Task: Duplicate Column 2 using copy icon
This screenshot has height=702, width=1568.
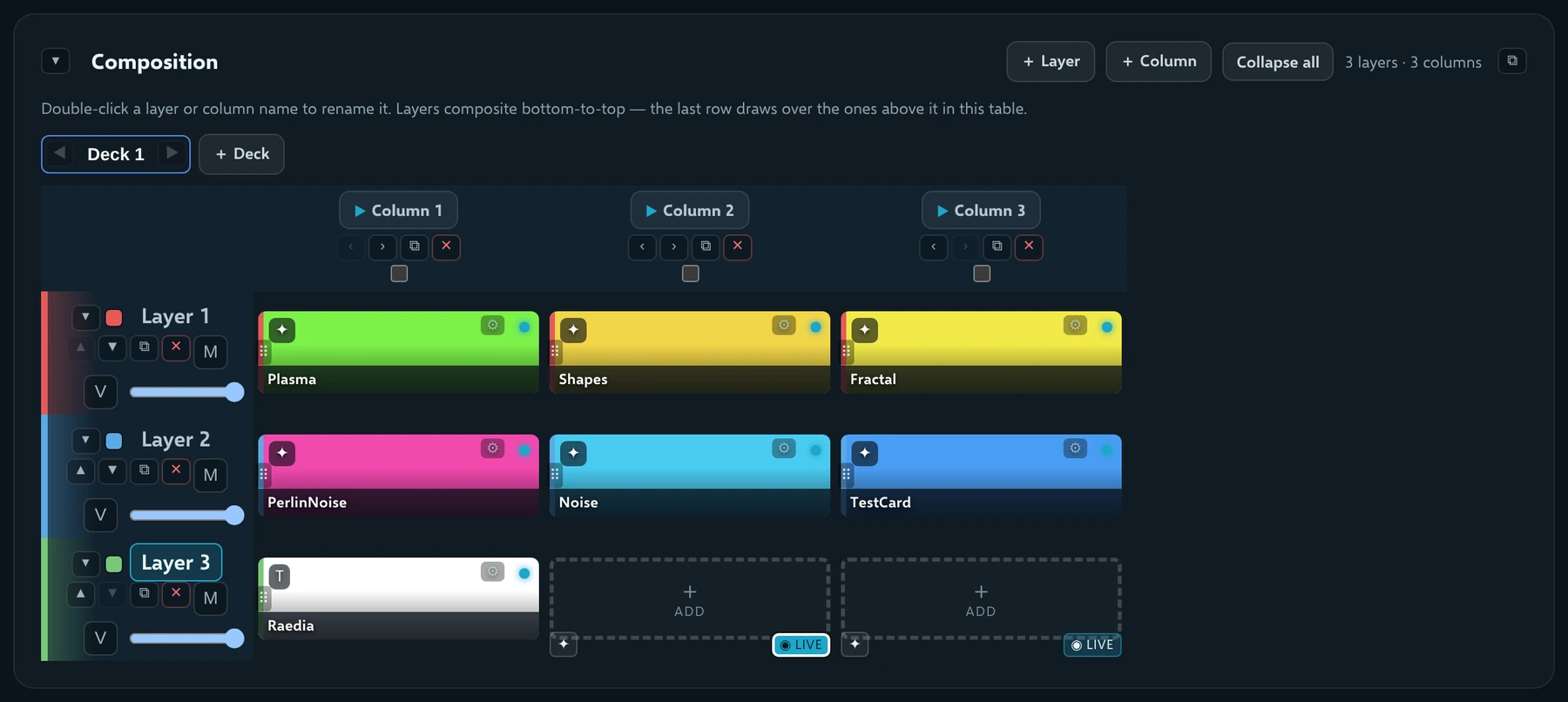Action: pos(706,246)
